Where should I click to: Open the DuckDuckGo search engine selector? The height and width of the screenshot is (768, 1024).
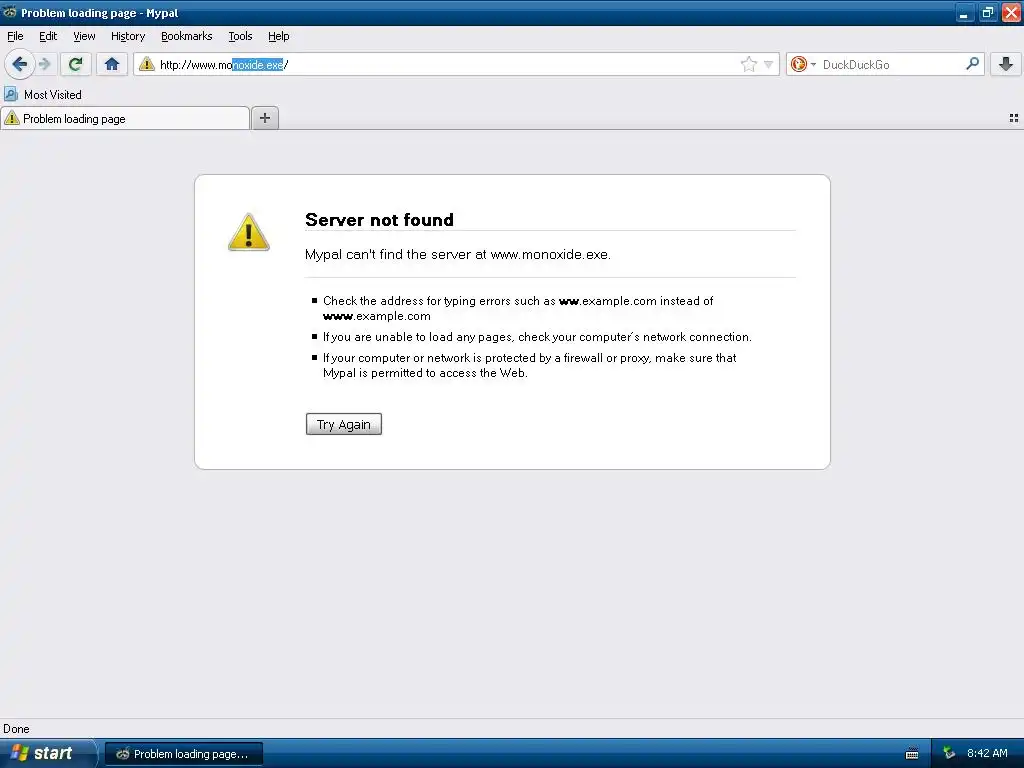coord(803,64)
